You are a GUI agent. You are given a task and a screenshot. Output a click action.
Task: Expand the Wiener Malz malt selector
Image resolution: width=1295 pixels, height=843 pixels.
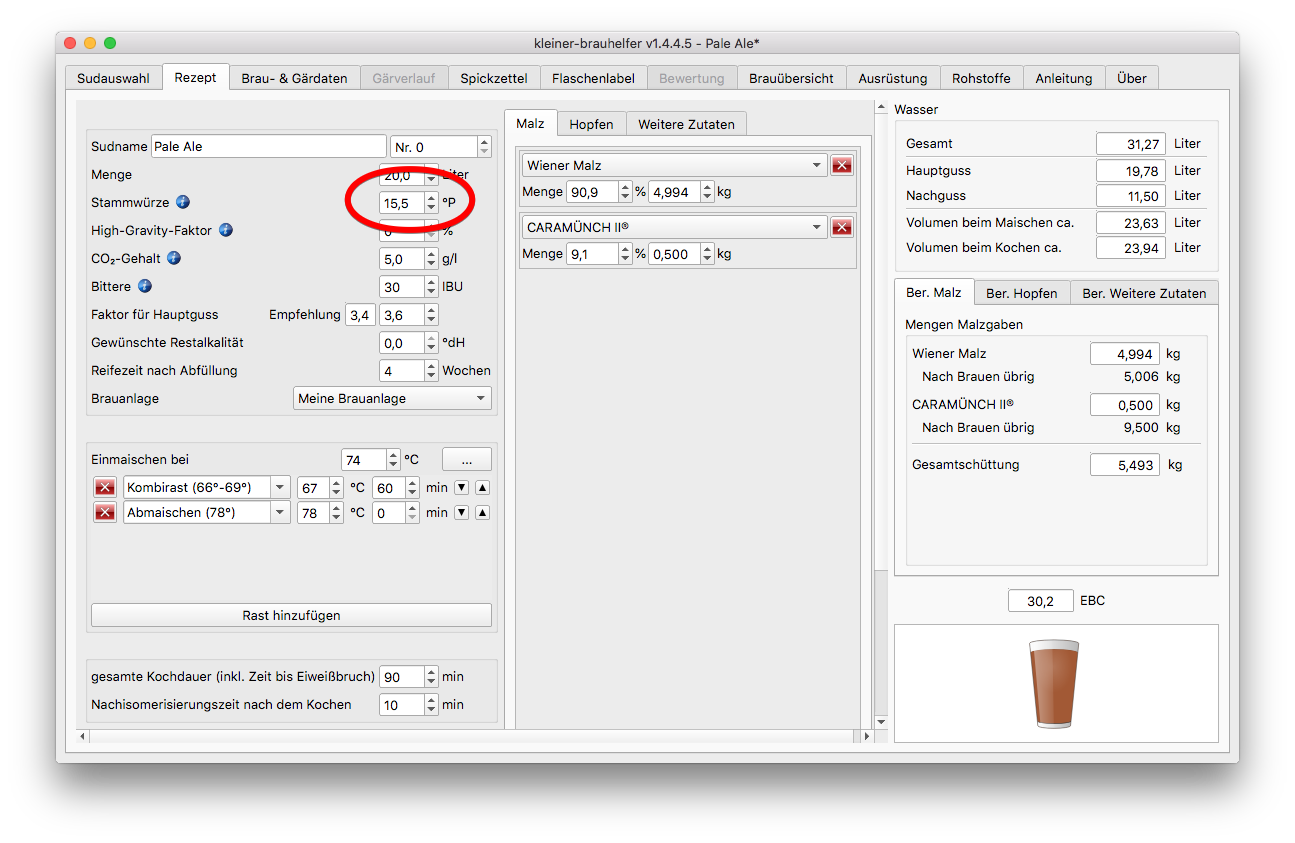(x=816, y=166)
